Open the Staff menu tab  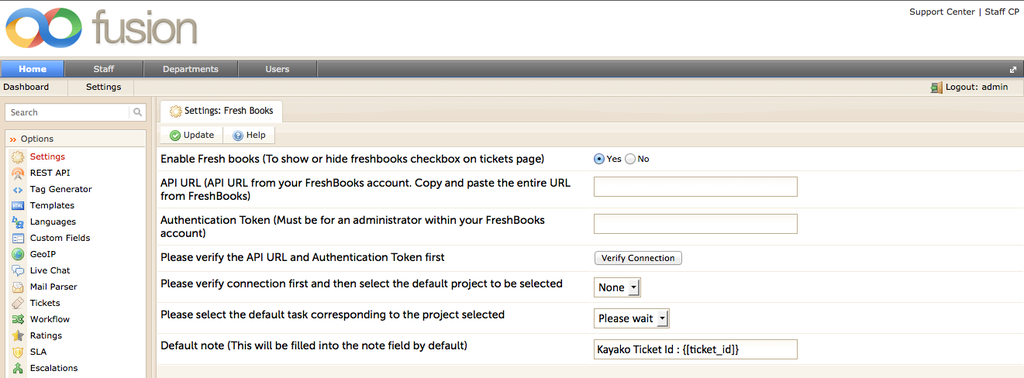104,69
